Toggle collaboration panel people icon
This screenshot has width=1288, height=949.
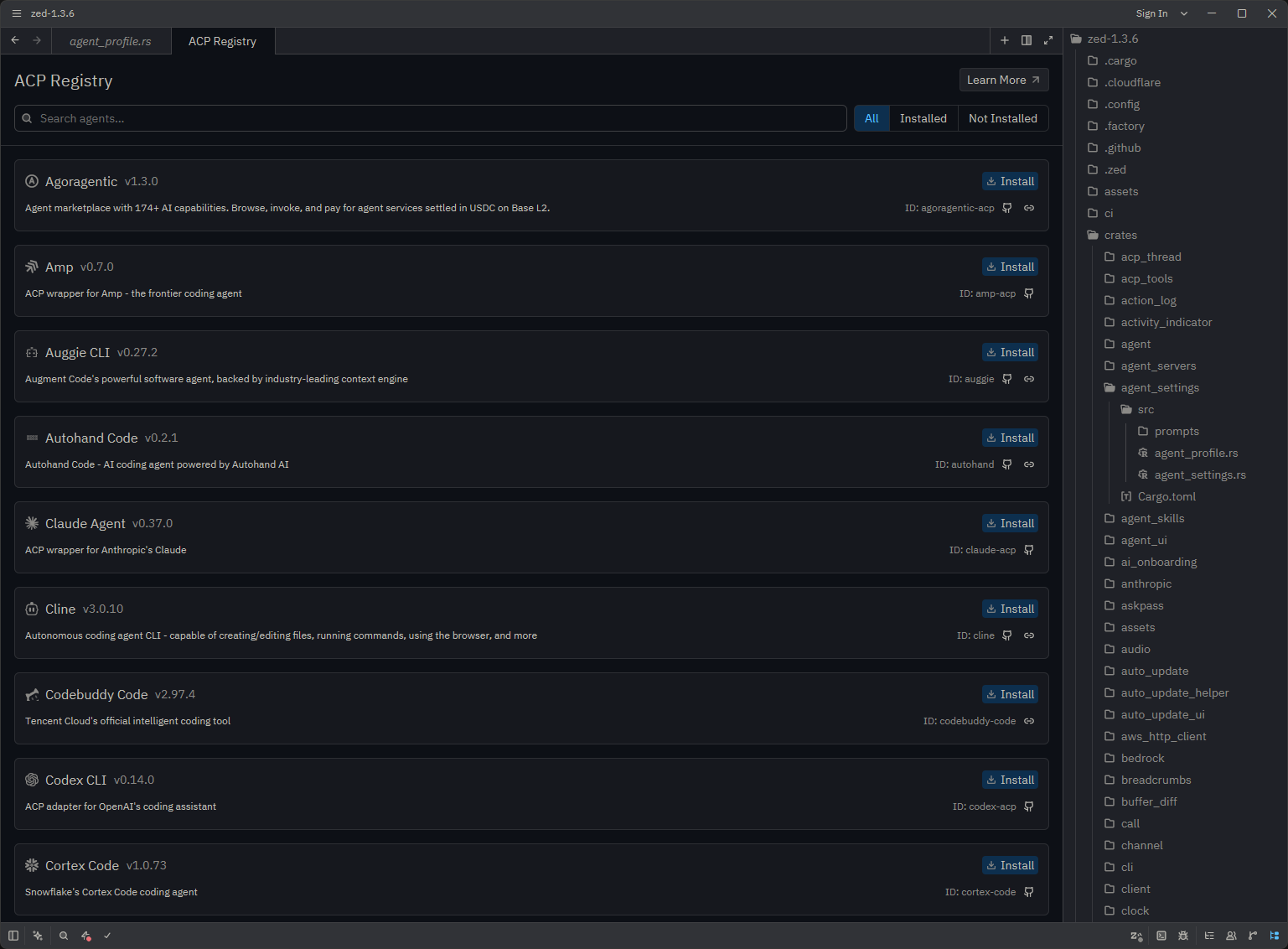1231,936
